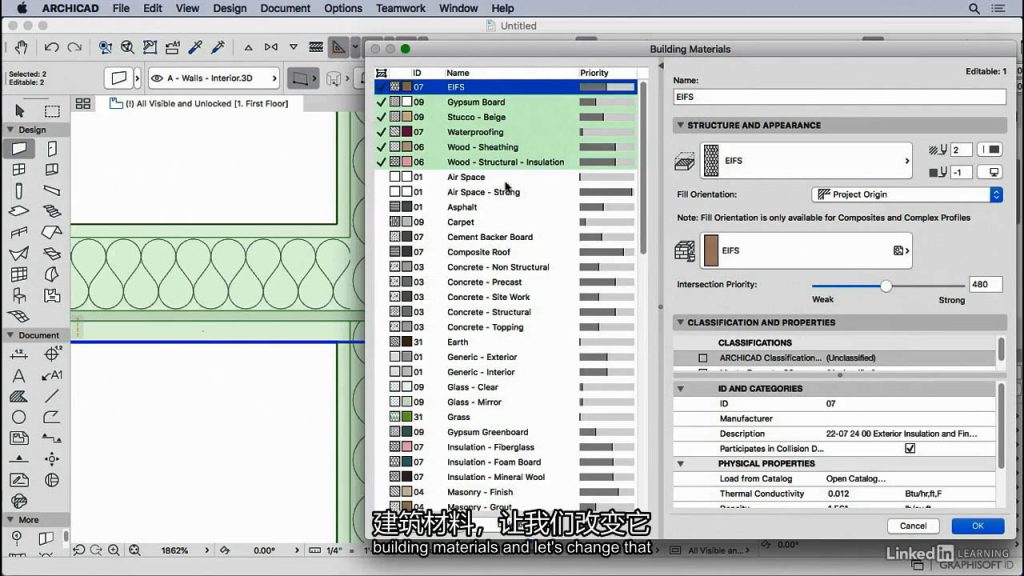Open the Apple menu

[22, 8]
